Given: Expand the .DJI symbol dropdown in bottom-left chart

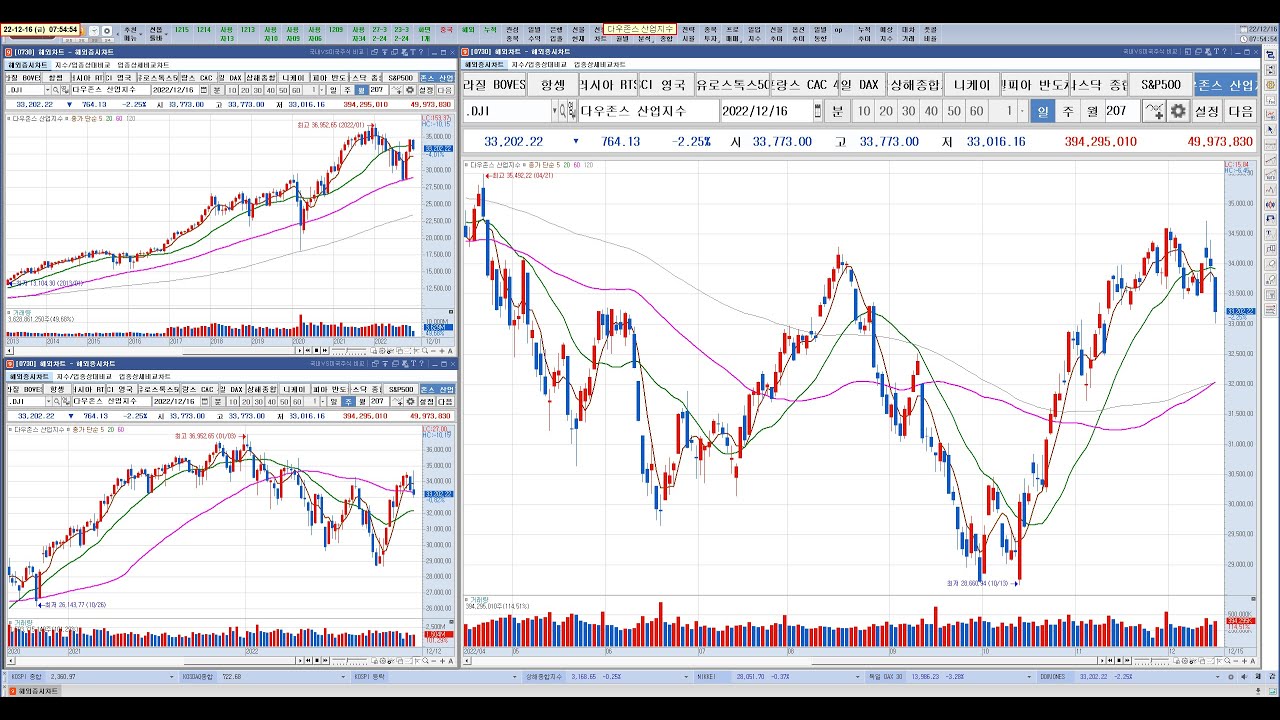Looking at the screenshot, I should (48, 402).
